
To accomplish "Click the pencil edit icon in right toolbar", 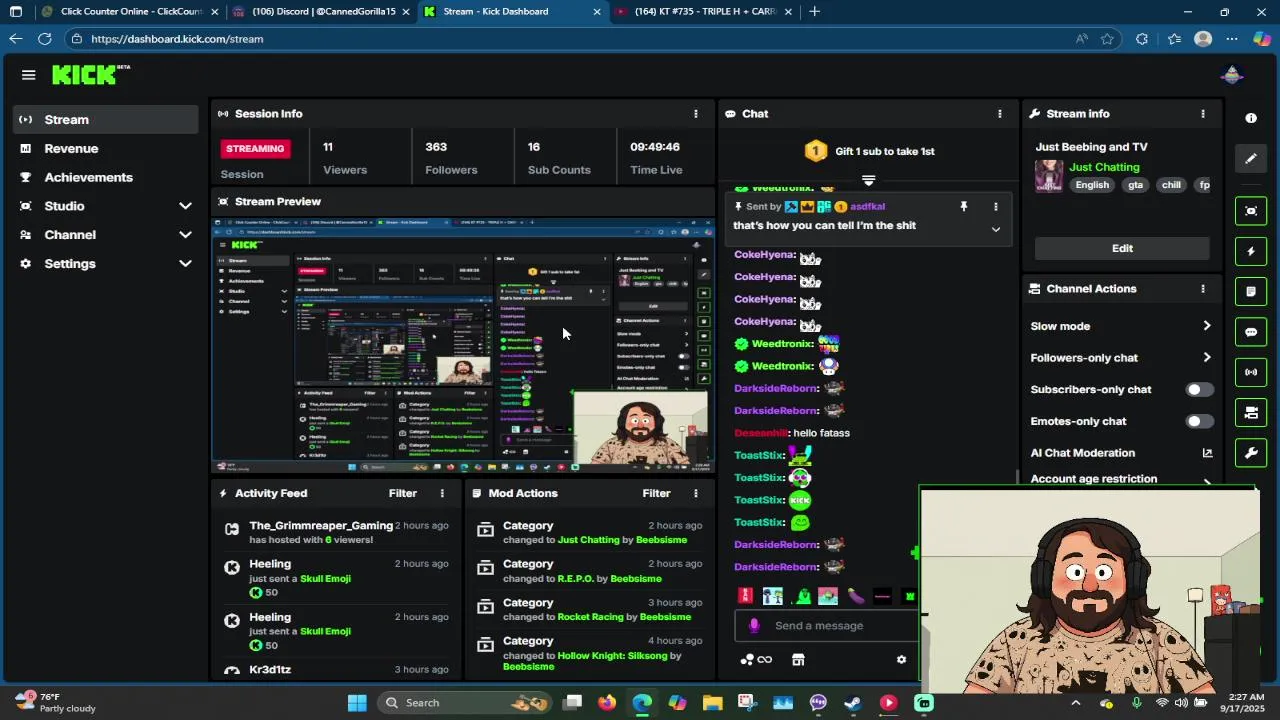I will tap(1251, 158).
